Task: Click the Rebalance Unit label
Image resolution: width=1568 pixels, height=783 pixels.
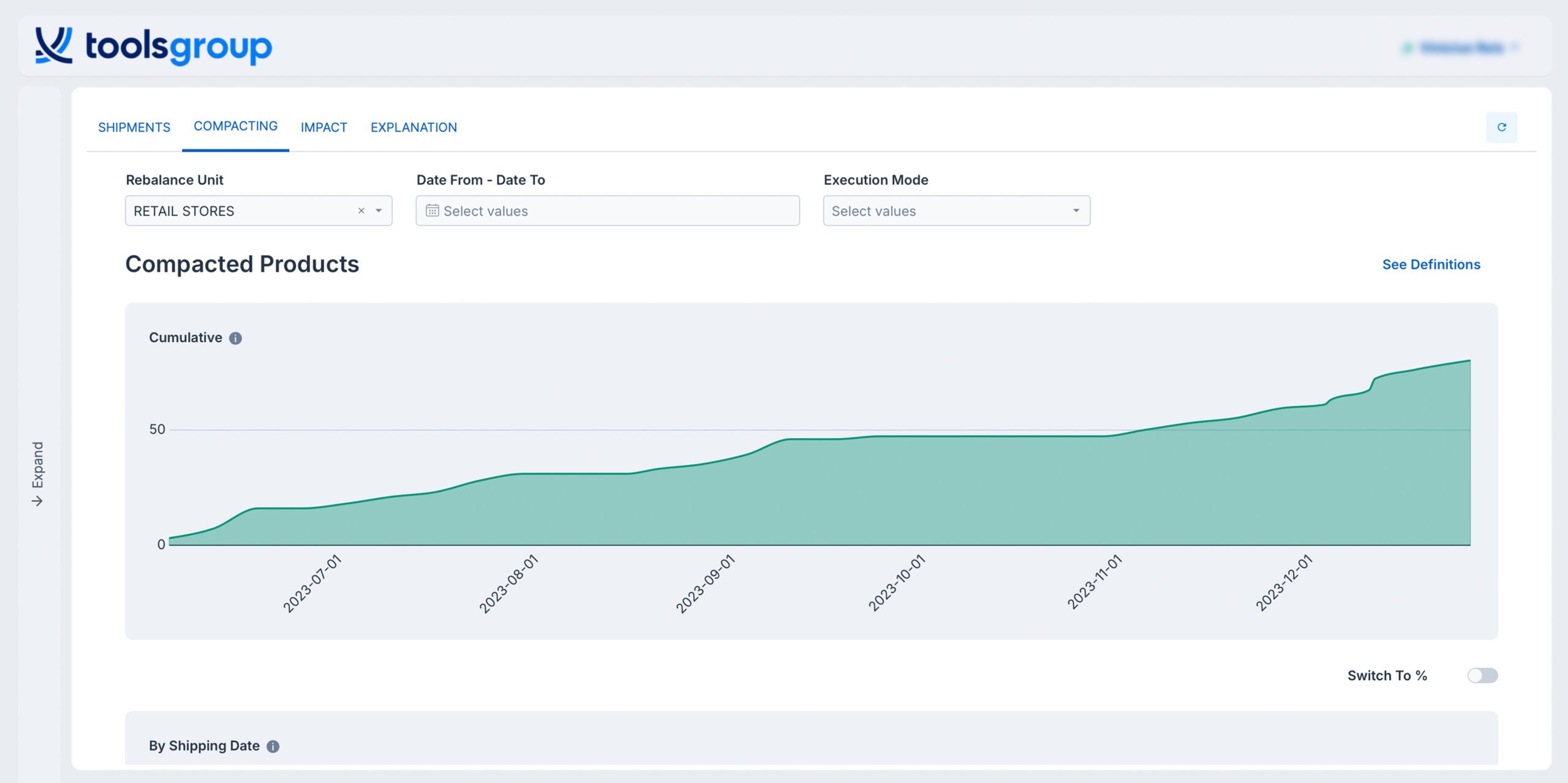Action: (175, 180)
